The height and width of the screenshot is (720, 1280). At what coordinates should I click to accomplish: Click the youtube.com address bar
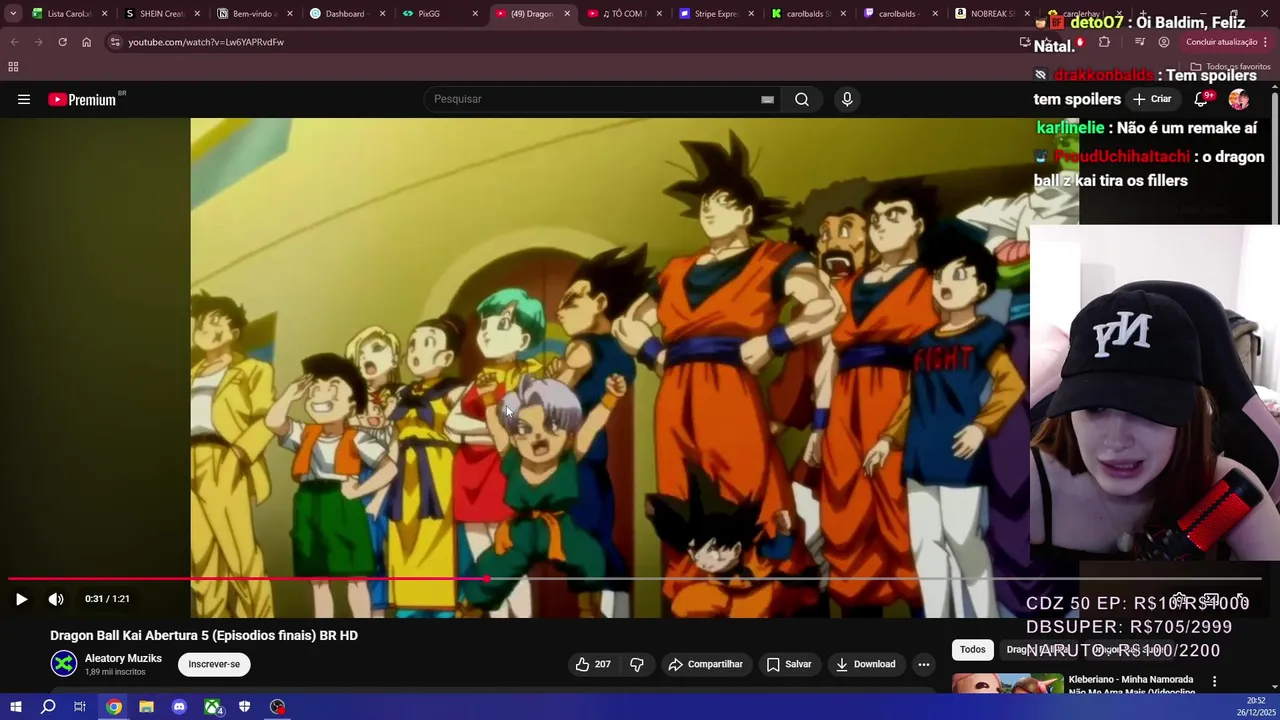(x=206, y=42)
